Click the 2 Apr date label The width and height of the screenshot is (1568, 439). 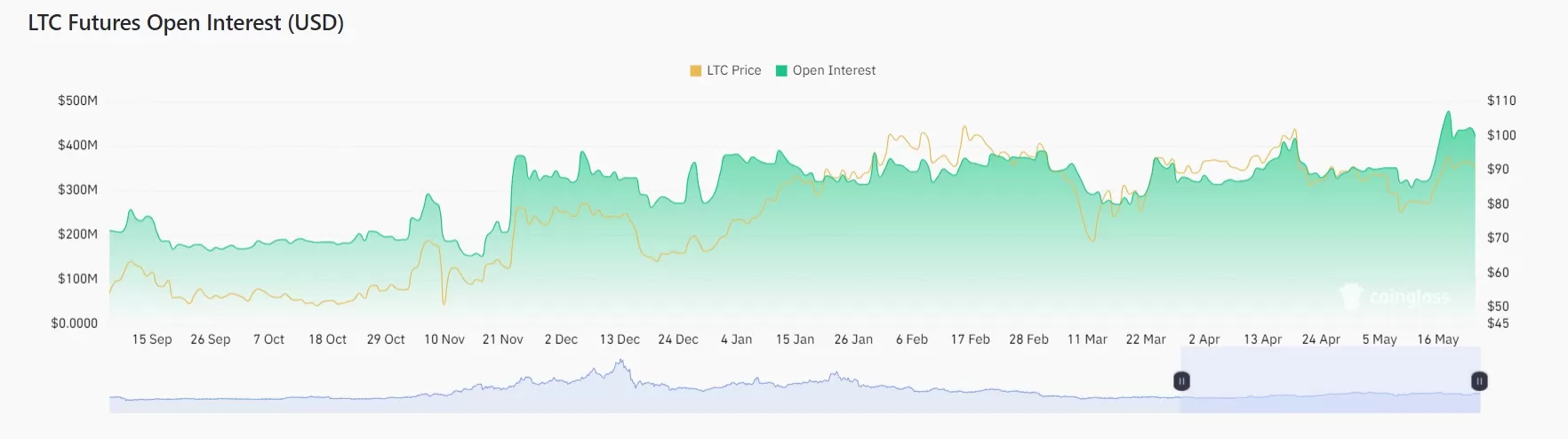coord(1204,339)
